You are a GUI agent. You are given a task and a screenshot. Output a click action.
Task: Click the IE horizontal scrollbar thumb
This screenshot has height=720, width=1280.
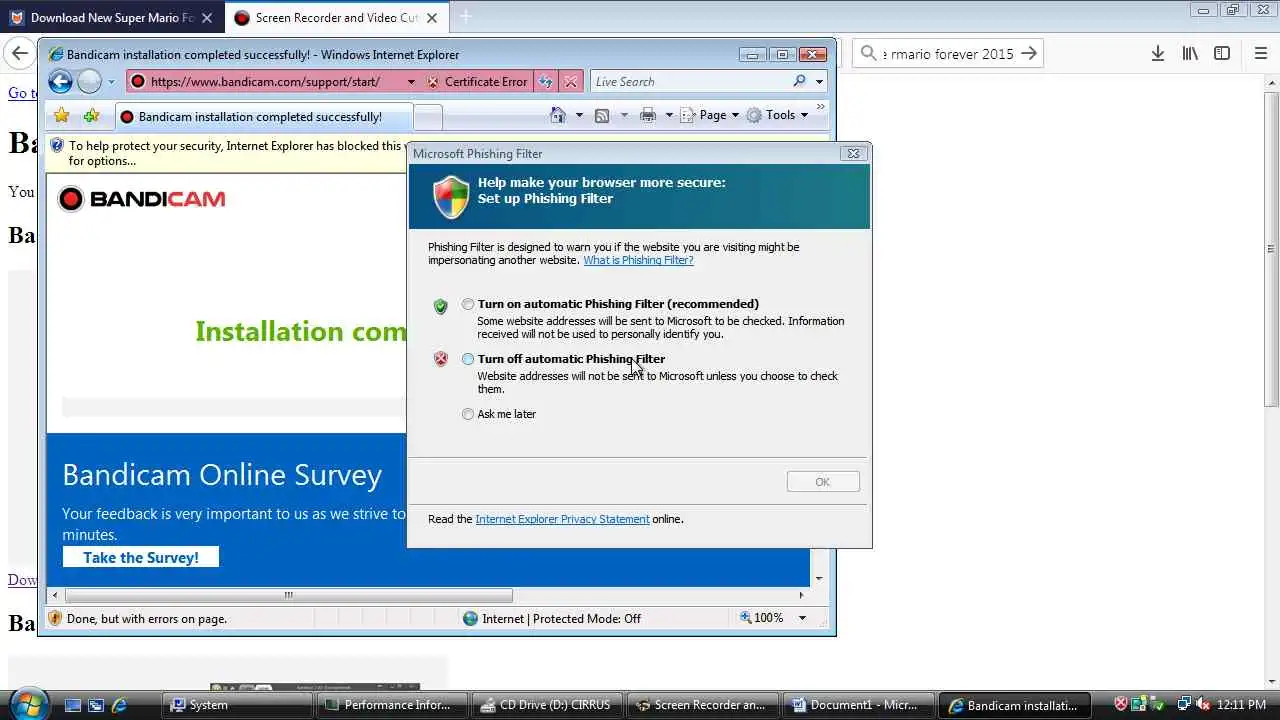[x=288, y=595]
